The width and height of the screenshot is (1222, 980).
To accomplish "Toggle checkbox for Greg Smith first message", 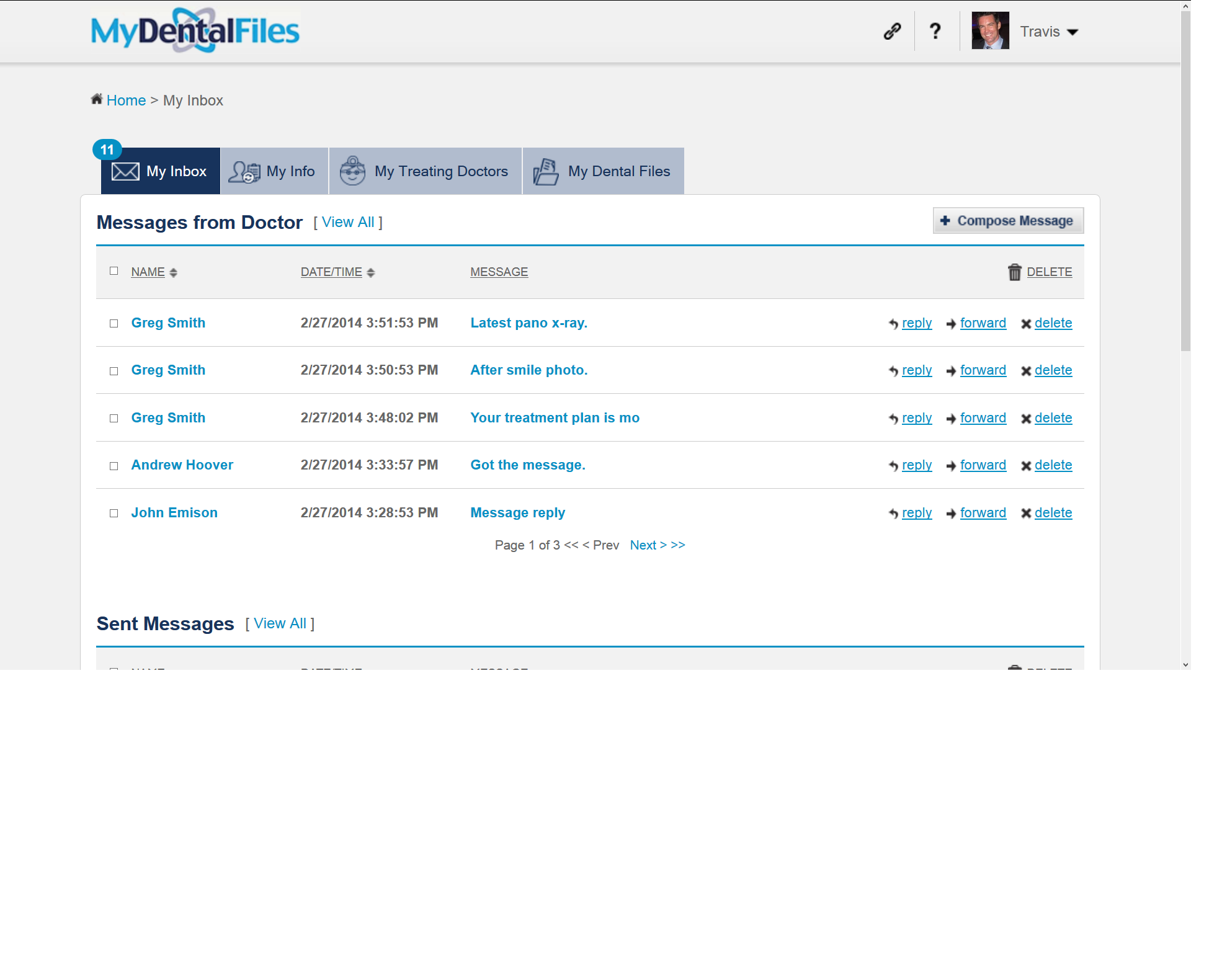I will [113, 323].
